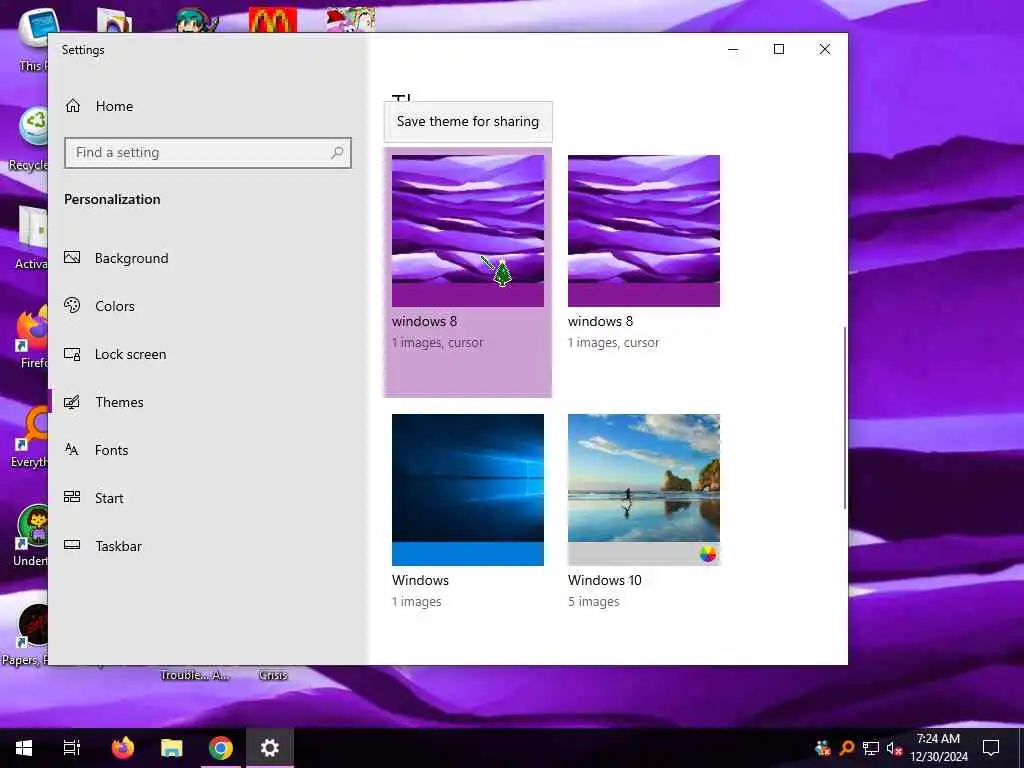
Task: Click the search magnifier in Find a setting
Action: coord(337,153)
